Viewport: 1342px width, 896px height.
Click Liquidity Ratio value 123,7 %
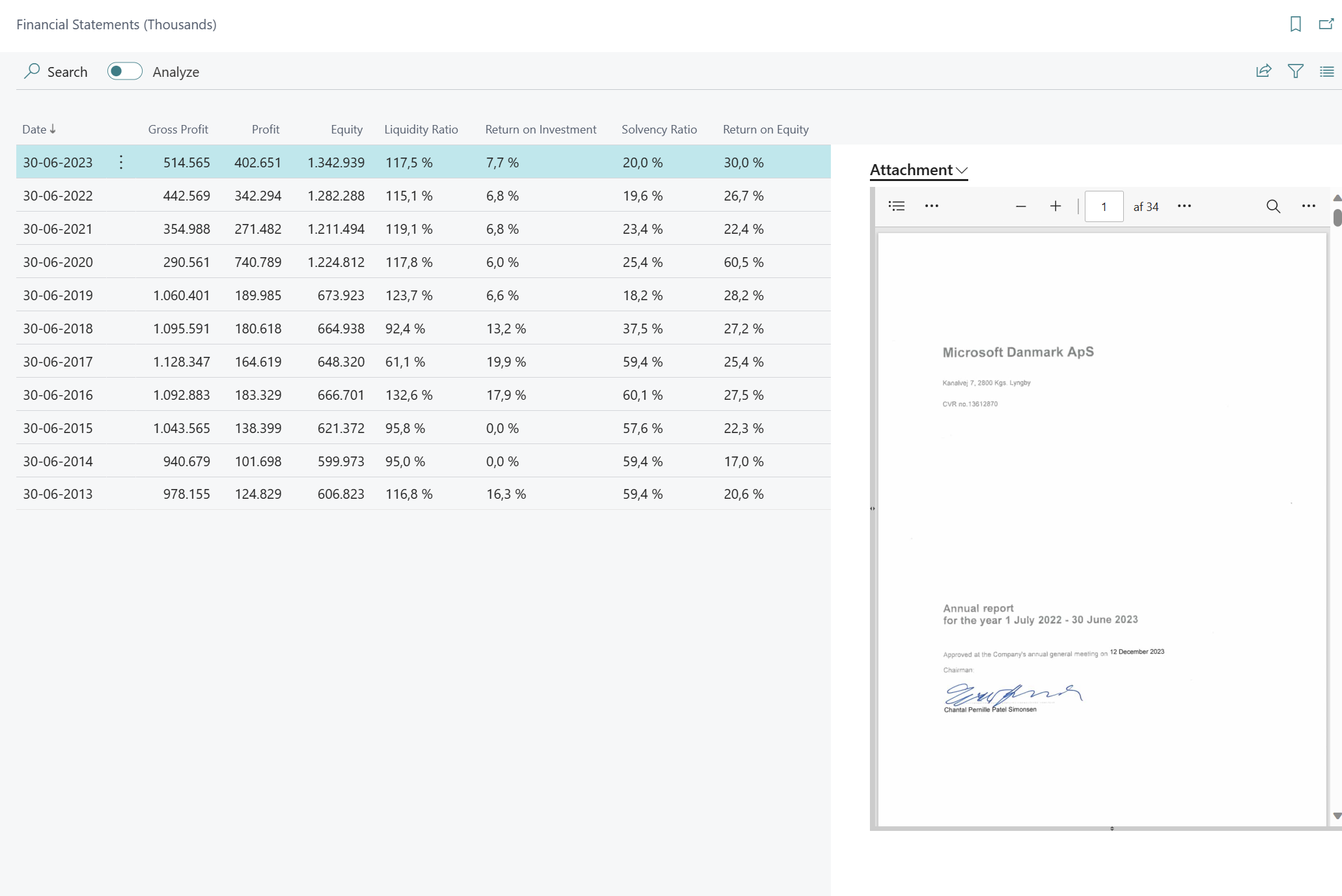pyautogui.click(x=409, y=295)
